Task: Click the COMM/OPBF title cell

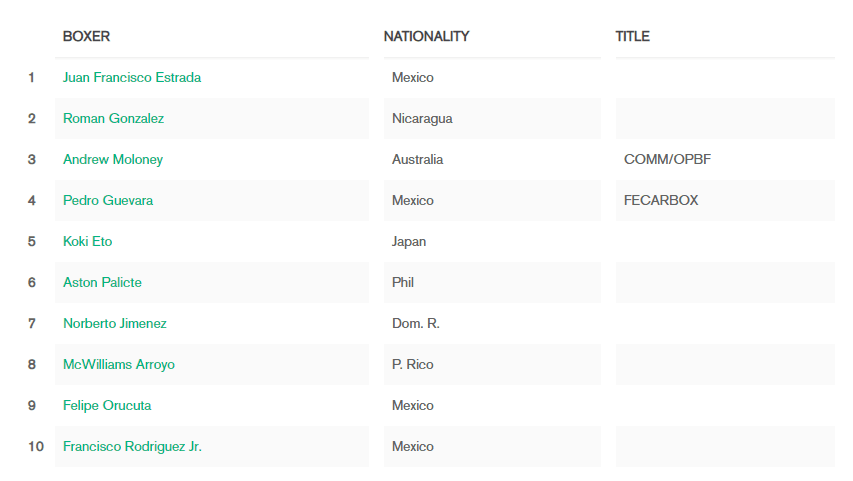Action: [x=667, y=159]
